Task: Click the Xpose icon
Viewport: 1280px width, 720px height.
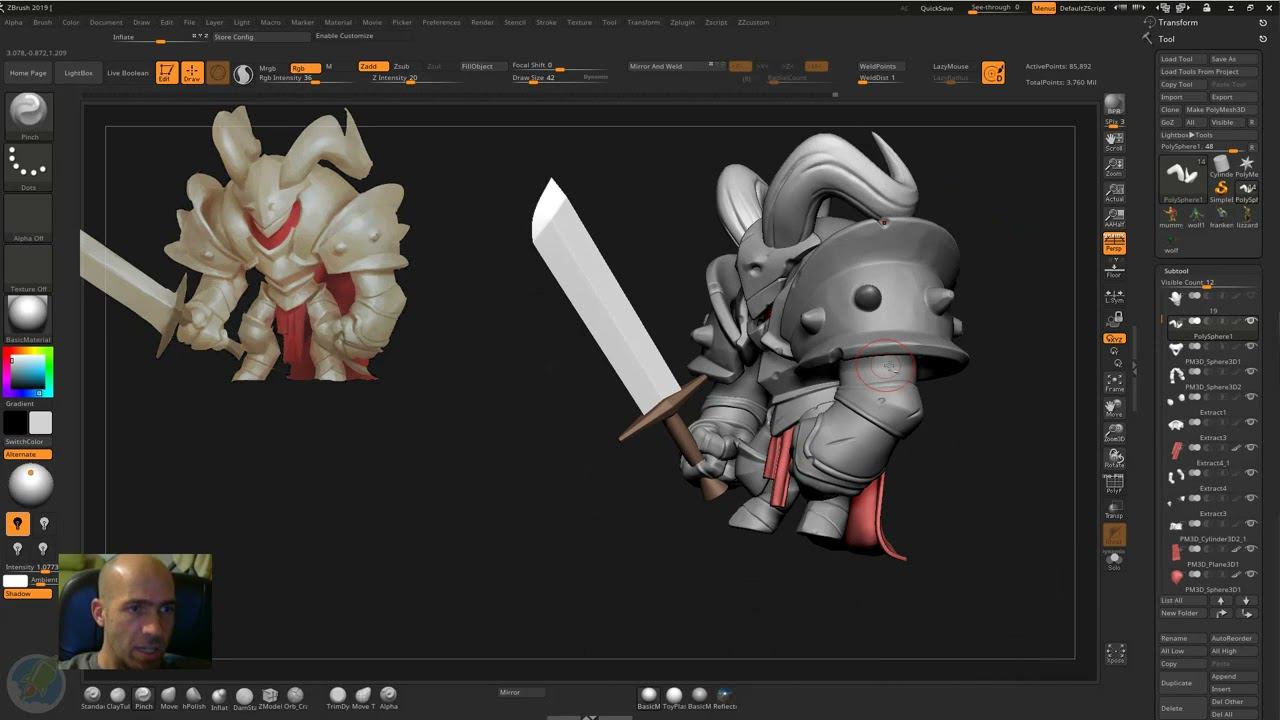Action: 1115,654
